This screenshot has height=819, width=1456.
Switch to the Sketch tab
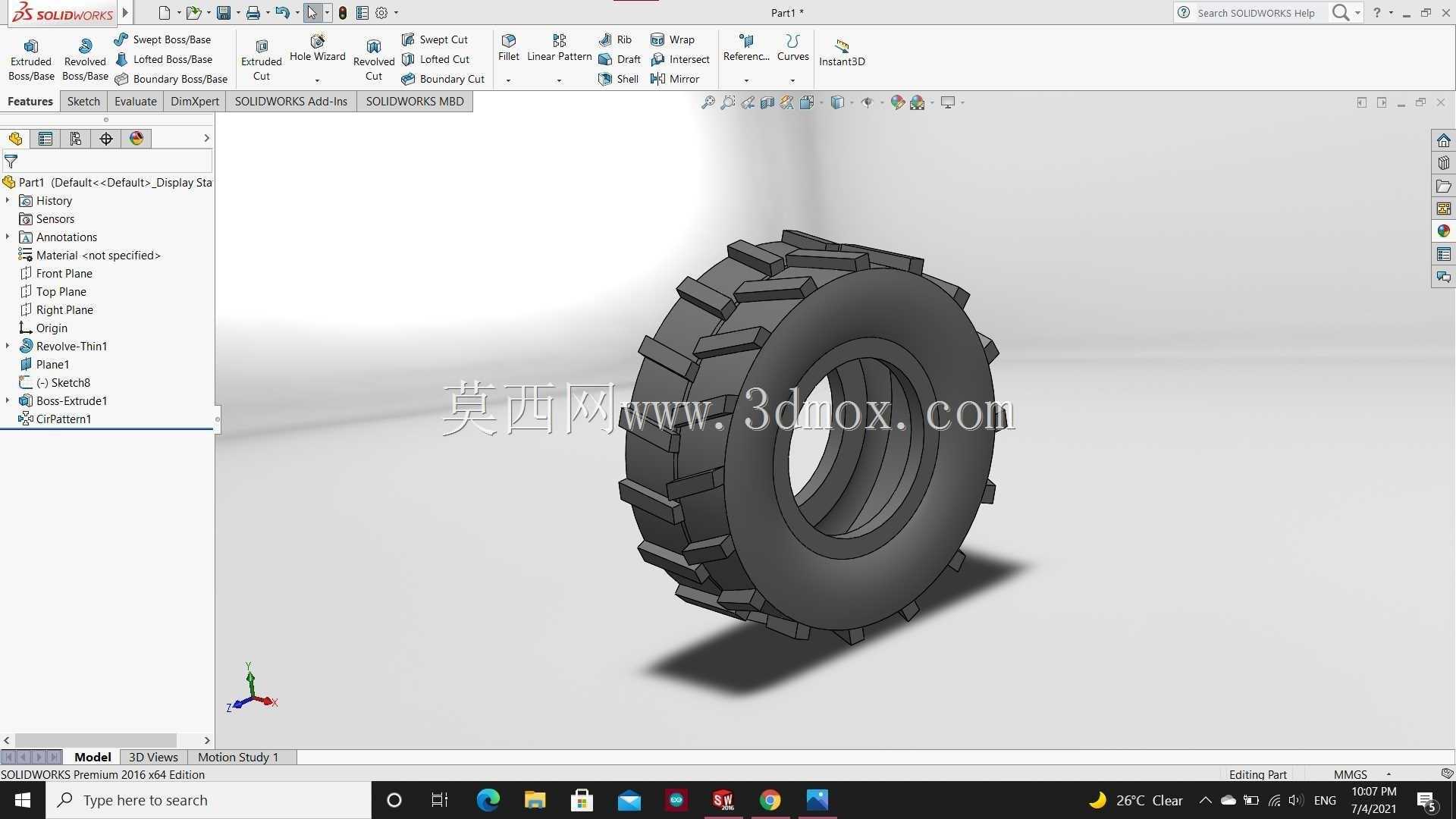[x=83, y=102]
